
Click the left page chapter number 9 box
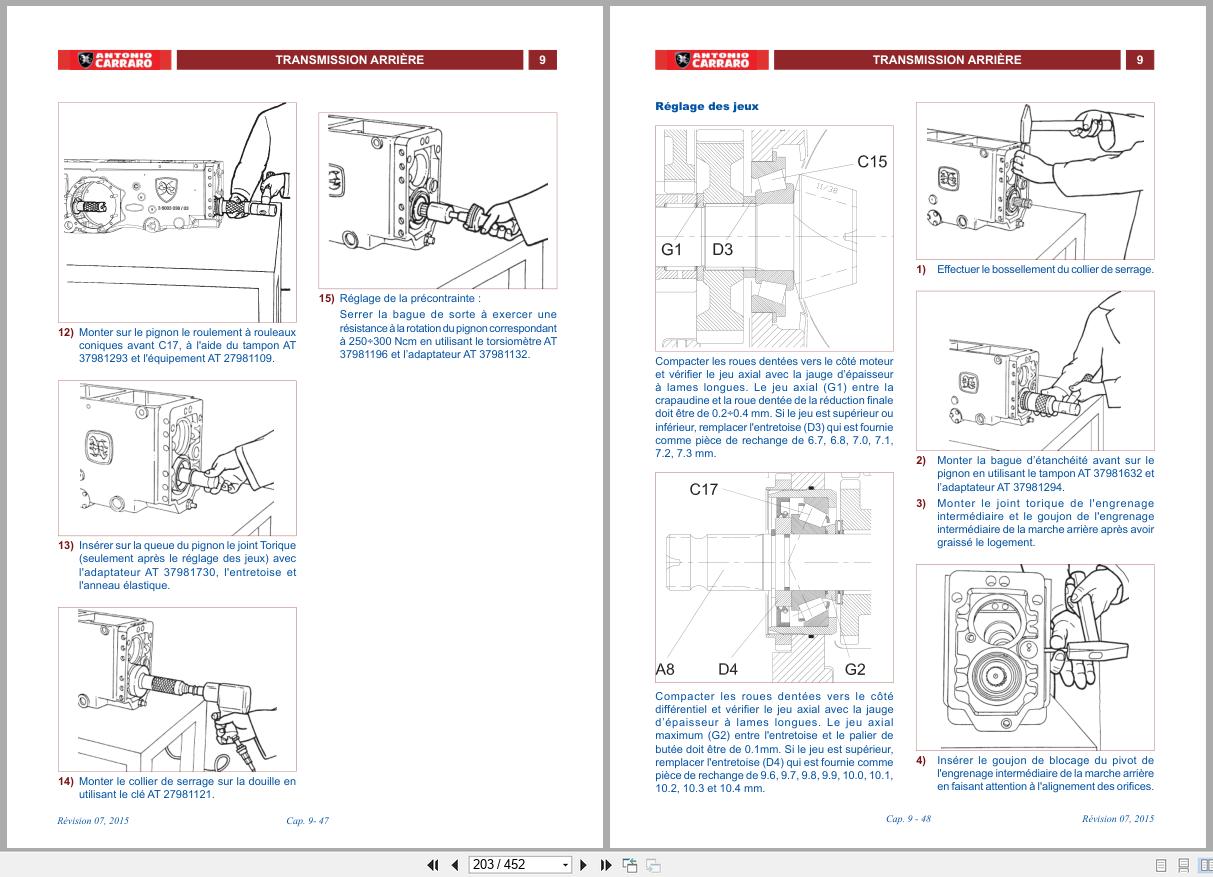coord(542,60)
